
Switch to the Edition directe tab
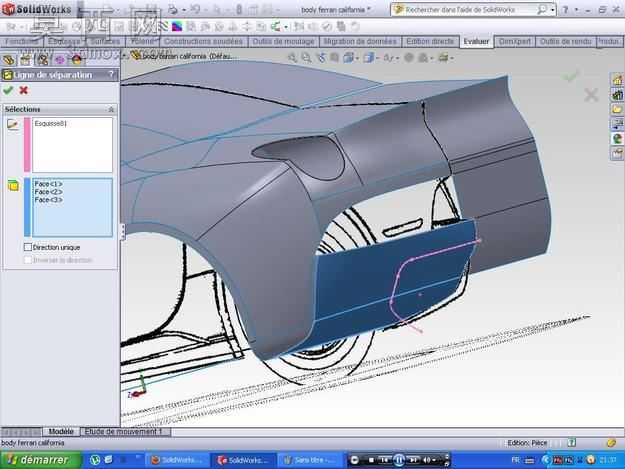click(430, 41)
